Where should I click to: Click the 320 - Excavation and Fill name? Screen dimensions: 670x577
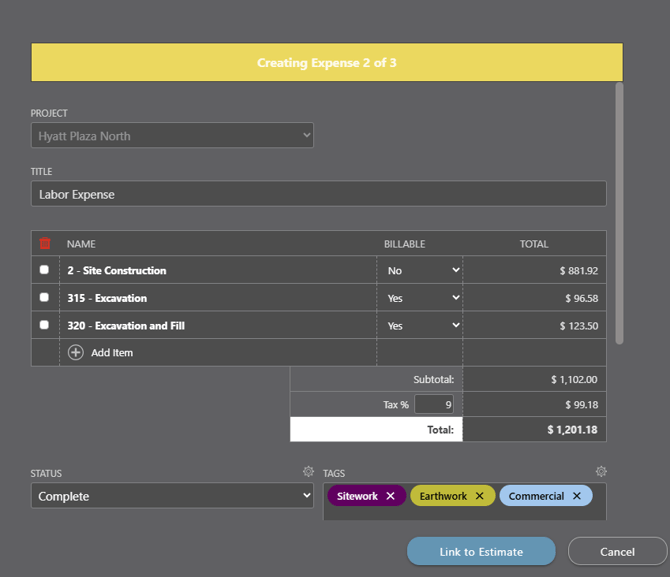126,326
